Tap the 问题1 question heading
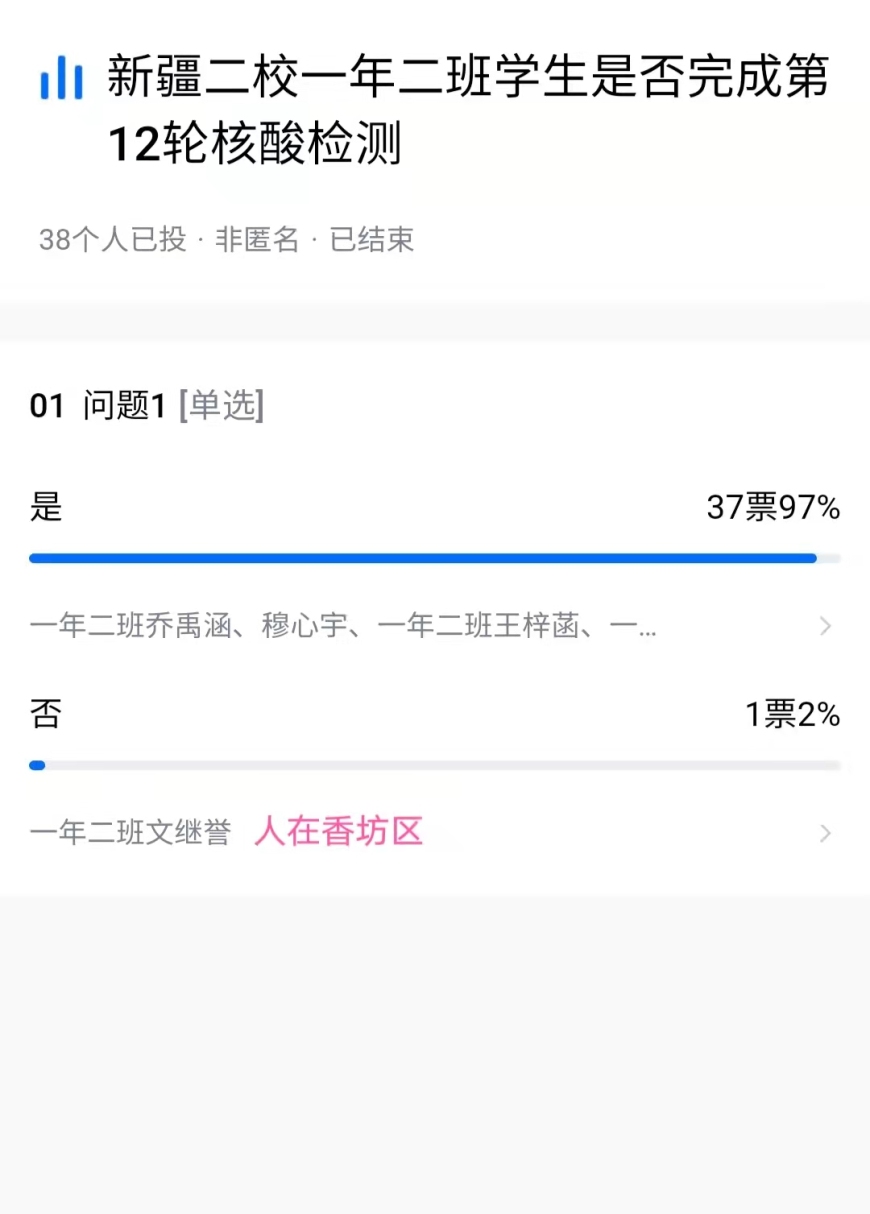870x1214 pixels. [x=124, y=406]
